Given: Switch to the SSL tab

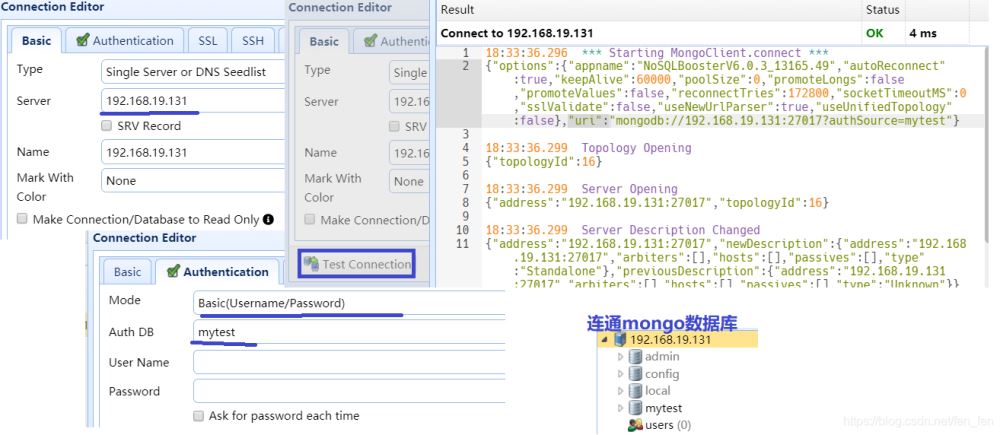Looking at the screenshot, I should click(x=207, y=41).
